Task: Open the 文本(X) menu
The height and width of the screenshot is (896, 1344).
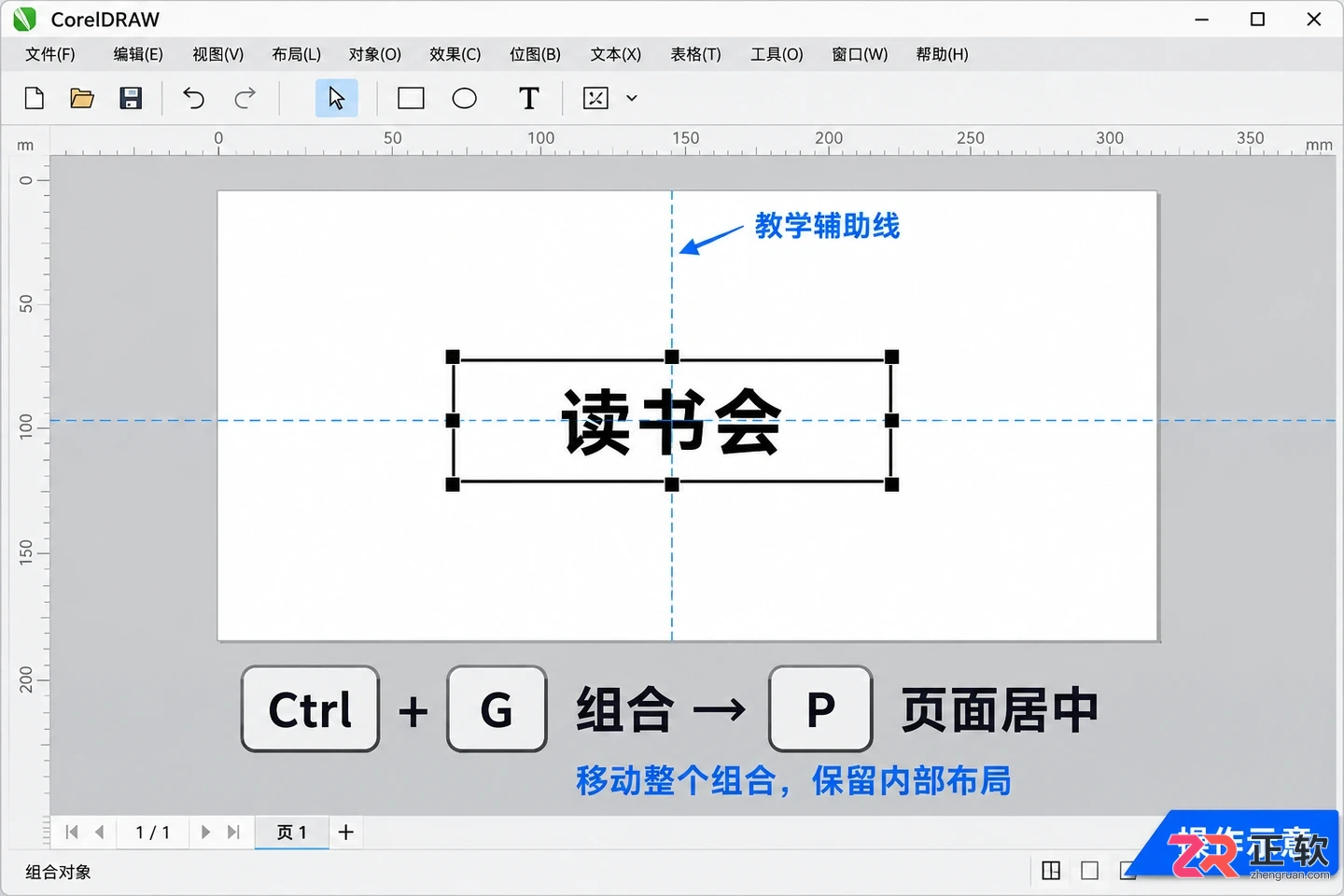Action: tap(616, 54)
